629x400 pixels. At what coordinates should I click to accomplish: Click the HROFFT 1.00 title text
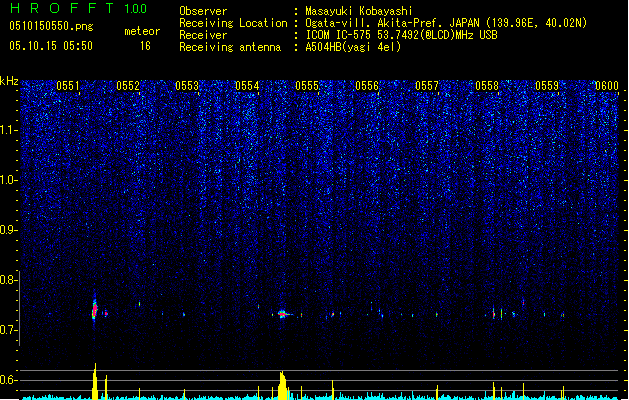point(79,8)
